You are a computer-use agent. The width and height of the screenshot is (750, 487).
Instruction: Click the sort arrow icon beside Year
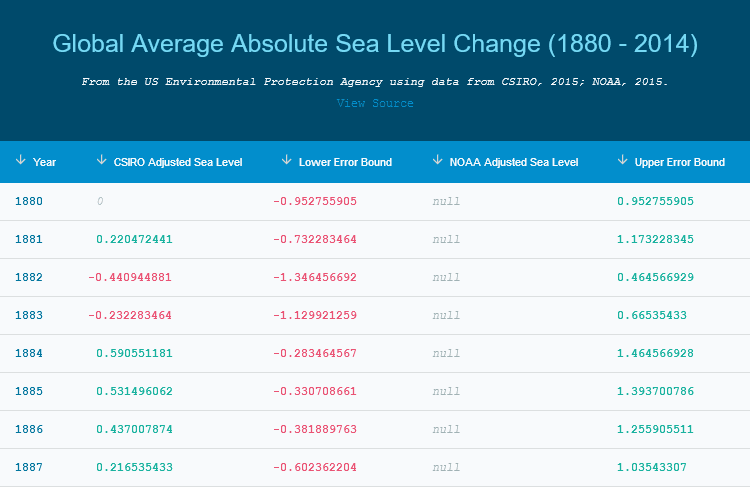coord(20,161)
